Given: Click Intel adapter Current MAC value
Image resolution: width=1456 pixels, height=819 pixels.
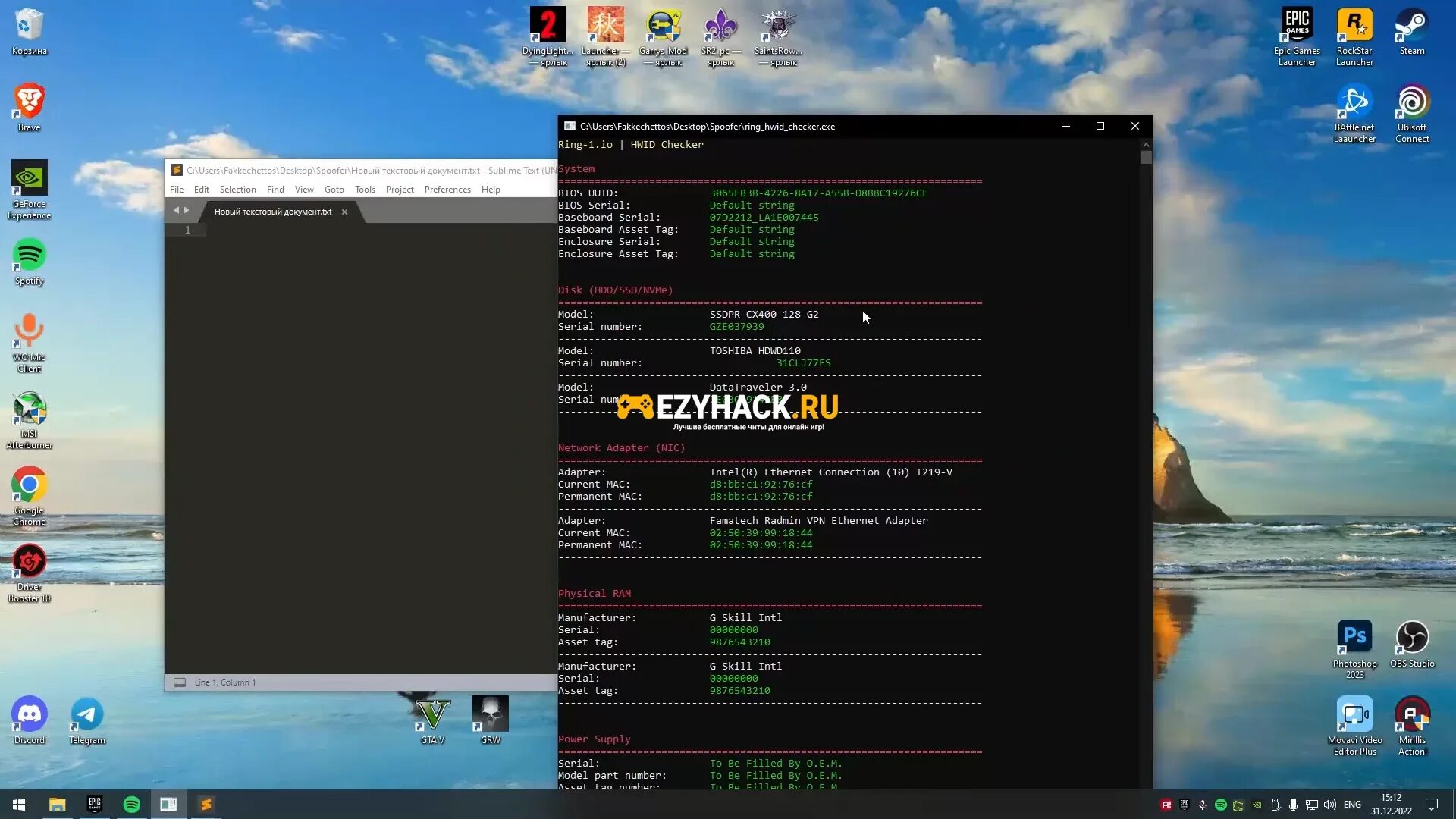Looking at the screenshot, I should pos(761,485).
